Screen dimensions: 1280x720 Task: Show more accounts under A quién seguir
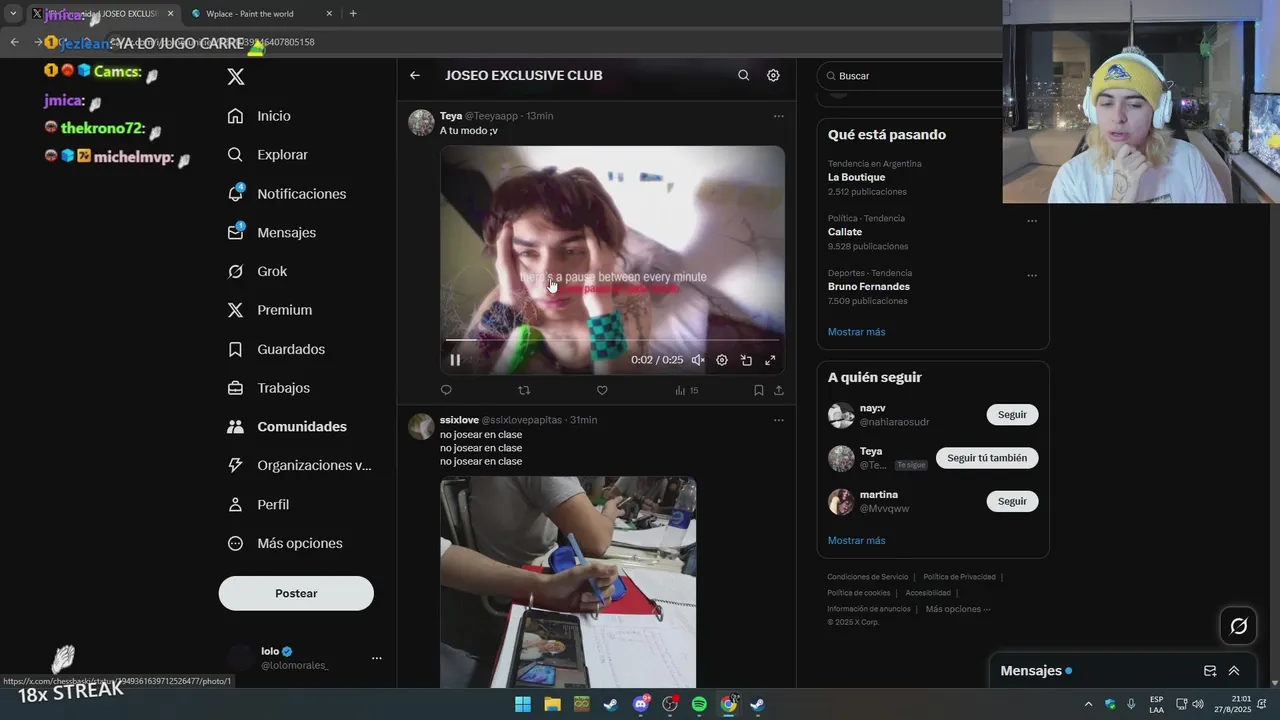tap(856, 541)
